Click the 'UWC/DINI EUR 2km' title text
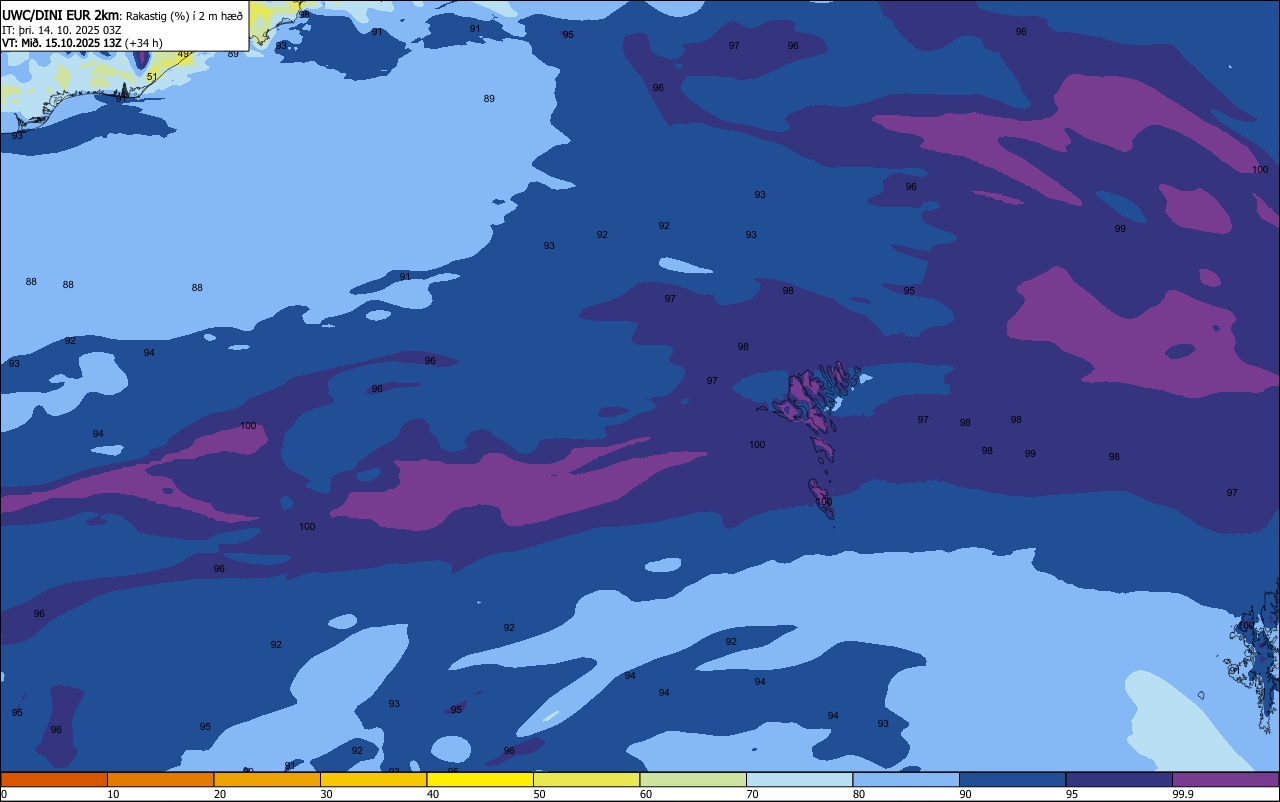Screen dimensions: 1280x802 tap(61, 15)
